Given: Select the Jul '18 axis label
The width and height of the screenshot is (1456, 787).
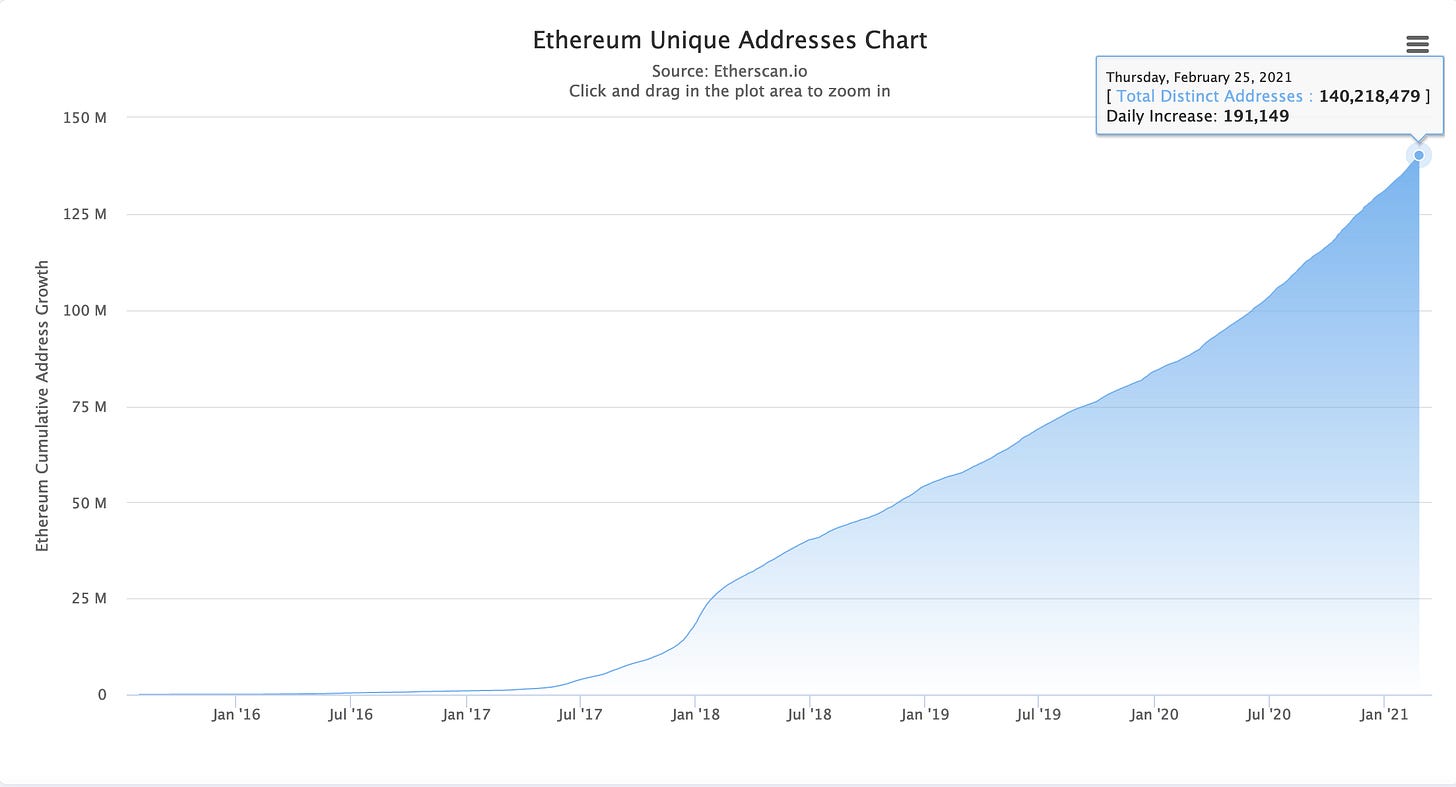Looking at the screenshot, I should click(811, 715).
